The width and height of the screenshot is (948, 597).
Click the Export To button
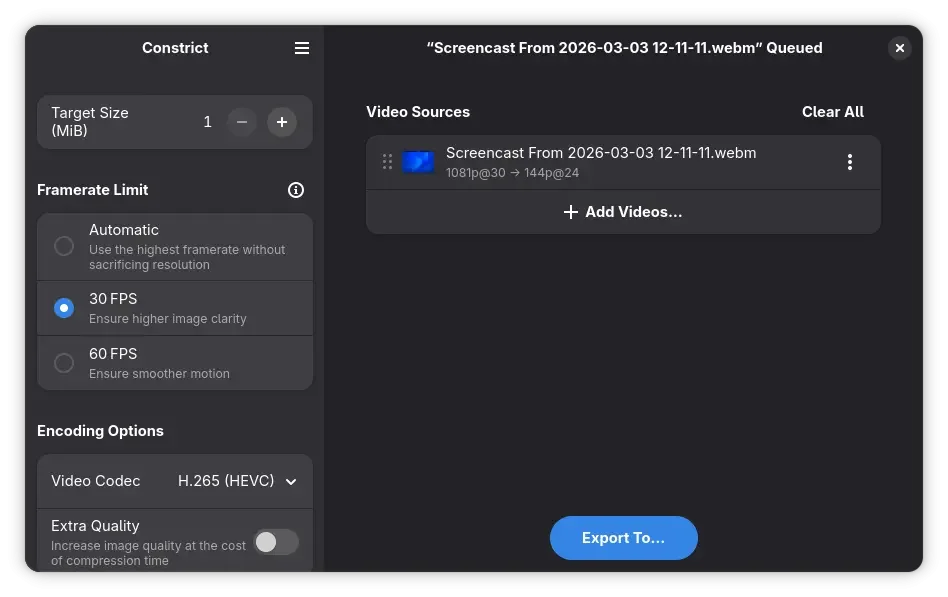(623, 538)
